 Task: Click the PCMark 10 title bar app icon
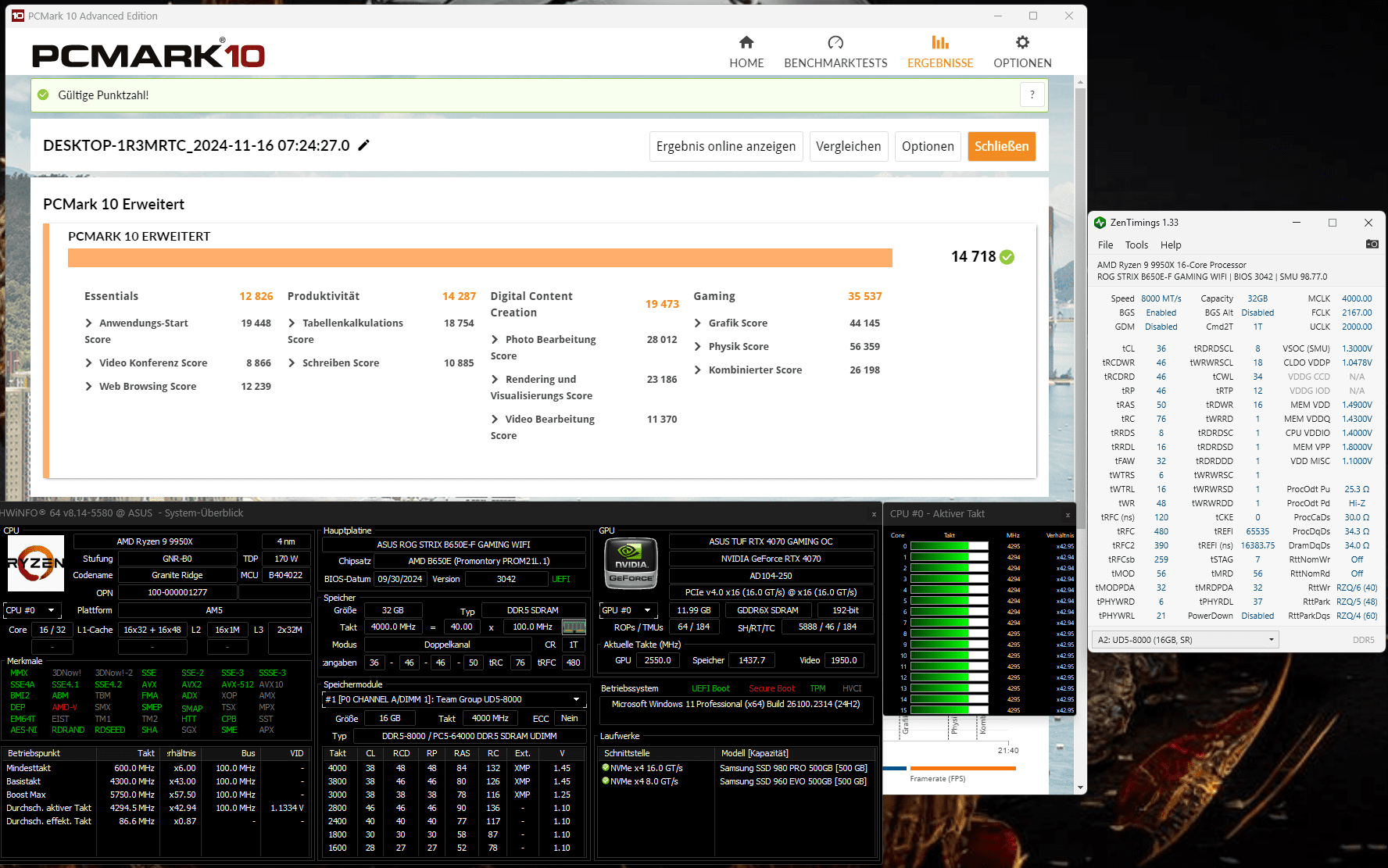pyautogui.click(x=18, y=16)
